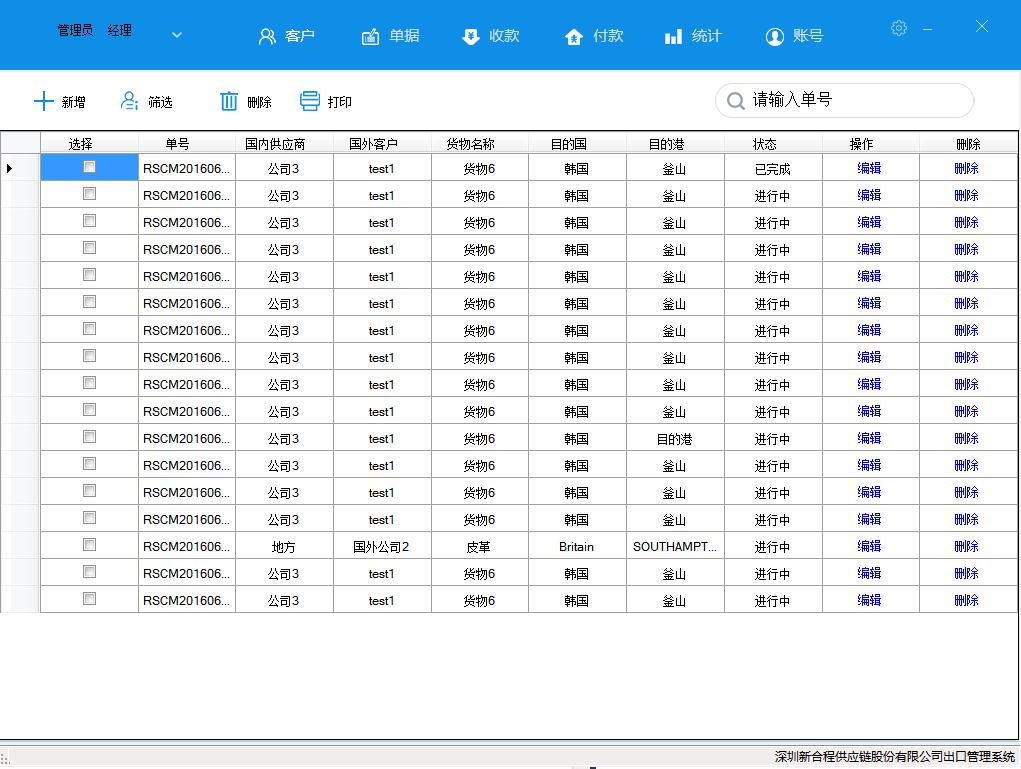This screenshot has height=769, width=1021.
Task: Expand the 管理员 经理 user dropdown
Action: (177, 35)
